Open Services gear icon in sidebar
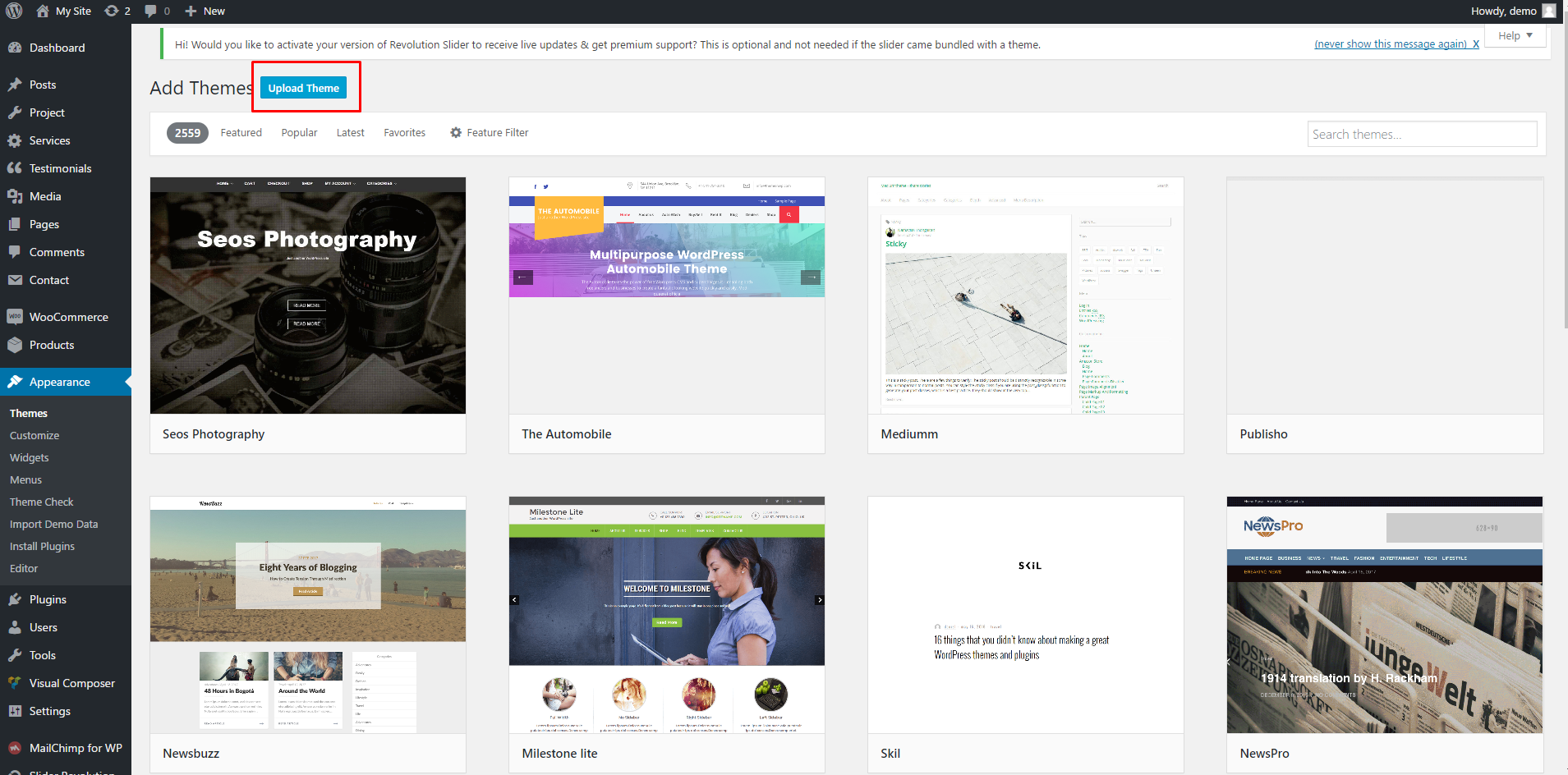Viewport: 1568px width, 775px height. click(x=15, y=140)
